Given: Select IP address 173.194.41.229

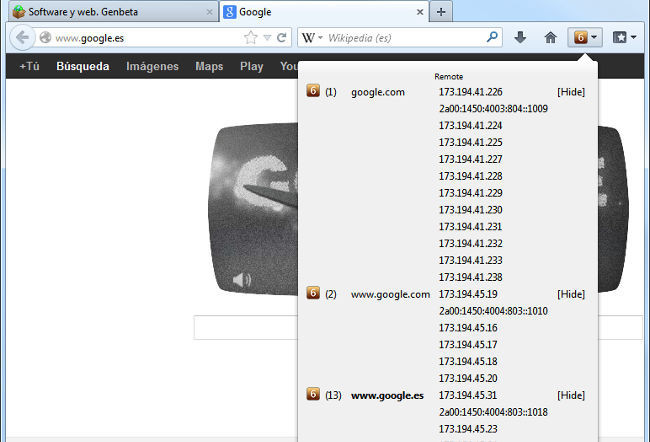Looking at the screenshot, I should point(471,193).
